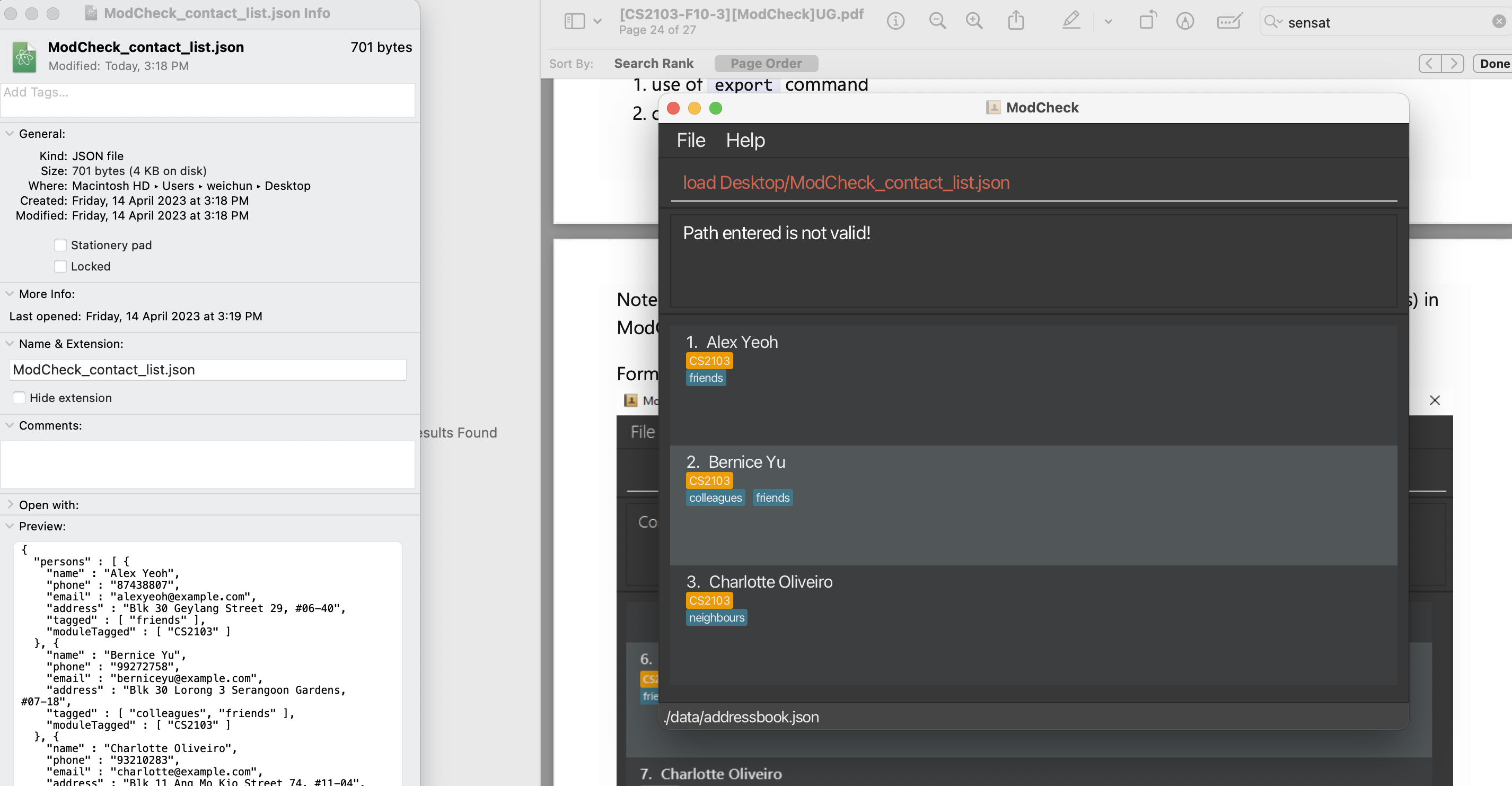Click the Share icon in Preview toolbar

tap(1016, 22)
